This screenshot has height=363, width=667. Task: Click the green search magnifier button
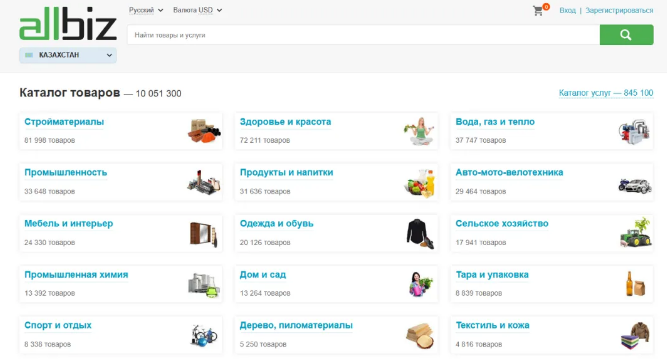[626, 35]
